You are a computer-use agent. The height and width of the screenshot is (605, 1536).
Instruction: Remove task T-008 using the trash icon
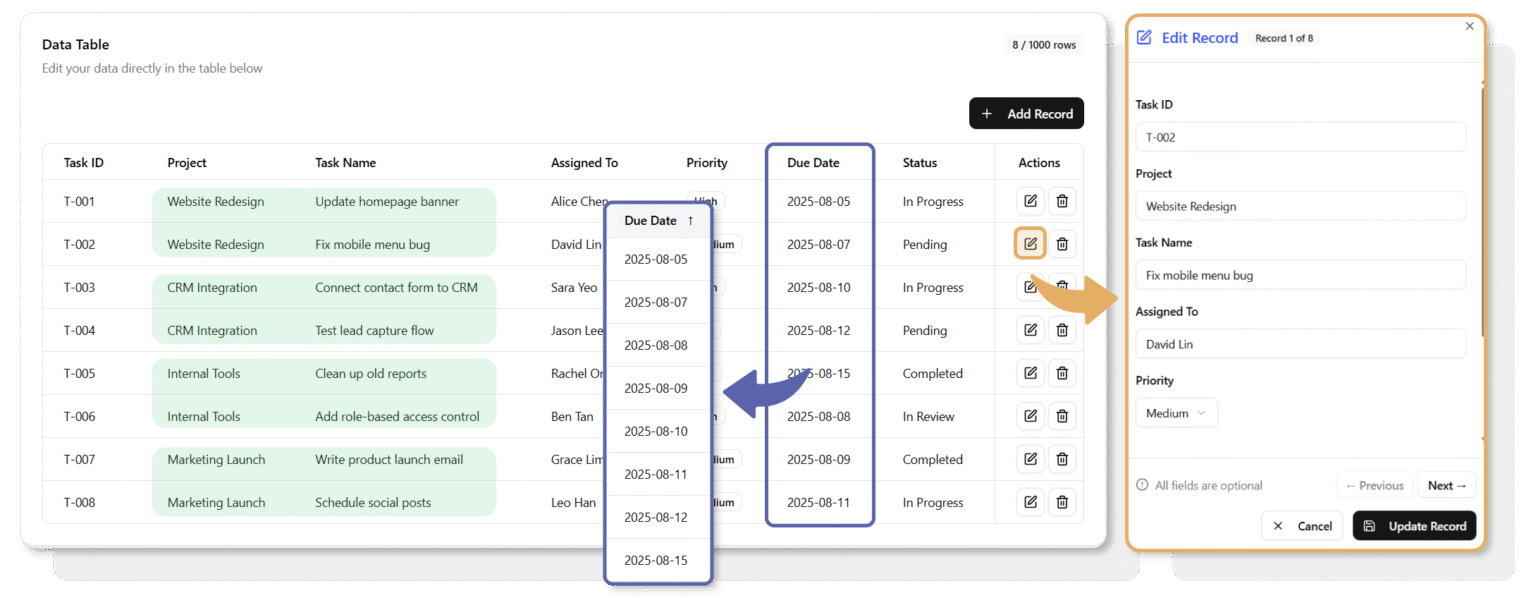pos(1062,502)
